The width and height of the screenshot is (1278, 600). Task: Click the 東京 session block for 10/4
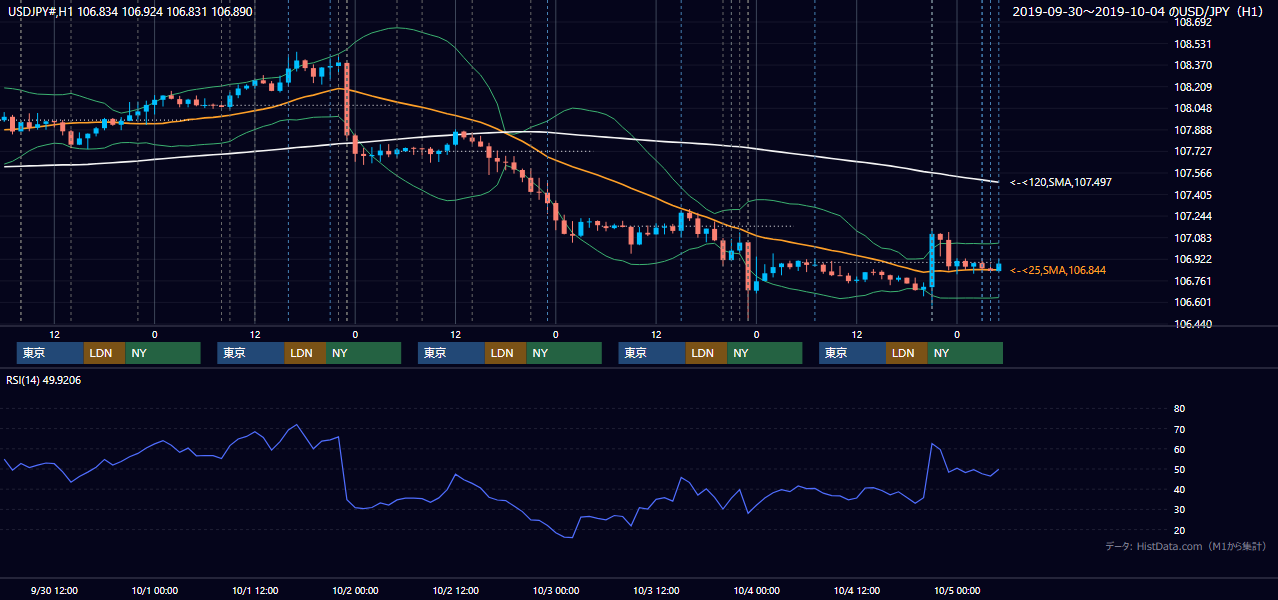click(852, 353)
